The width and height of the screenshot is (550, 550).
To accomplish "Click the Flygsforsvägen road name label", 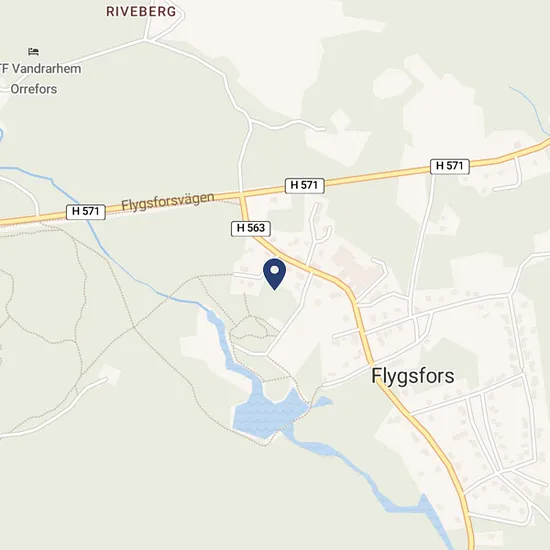I will (x=168, y=201).
